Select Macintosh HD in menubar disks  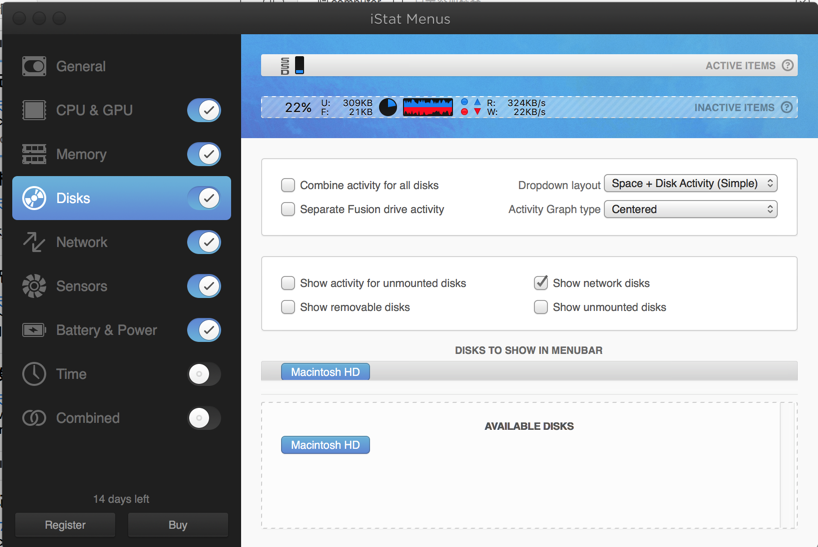point(326,372)
